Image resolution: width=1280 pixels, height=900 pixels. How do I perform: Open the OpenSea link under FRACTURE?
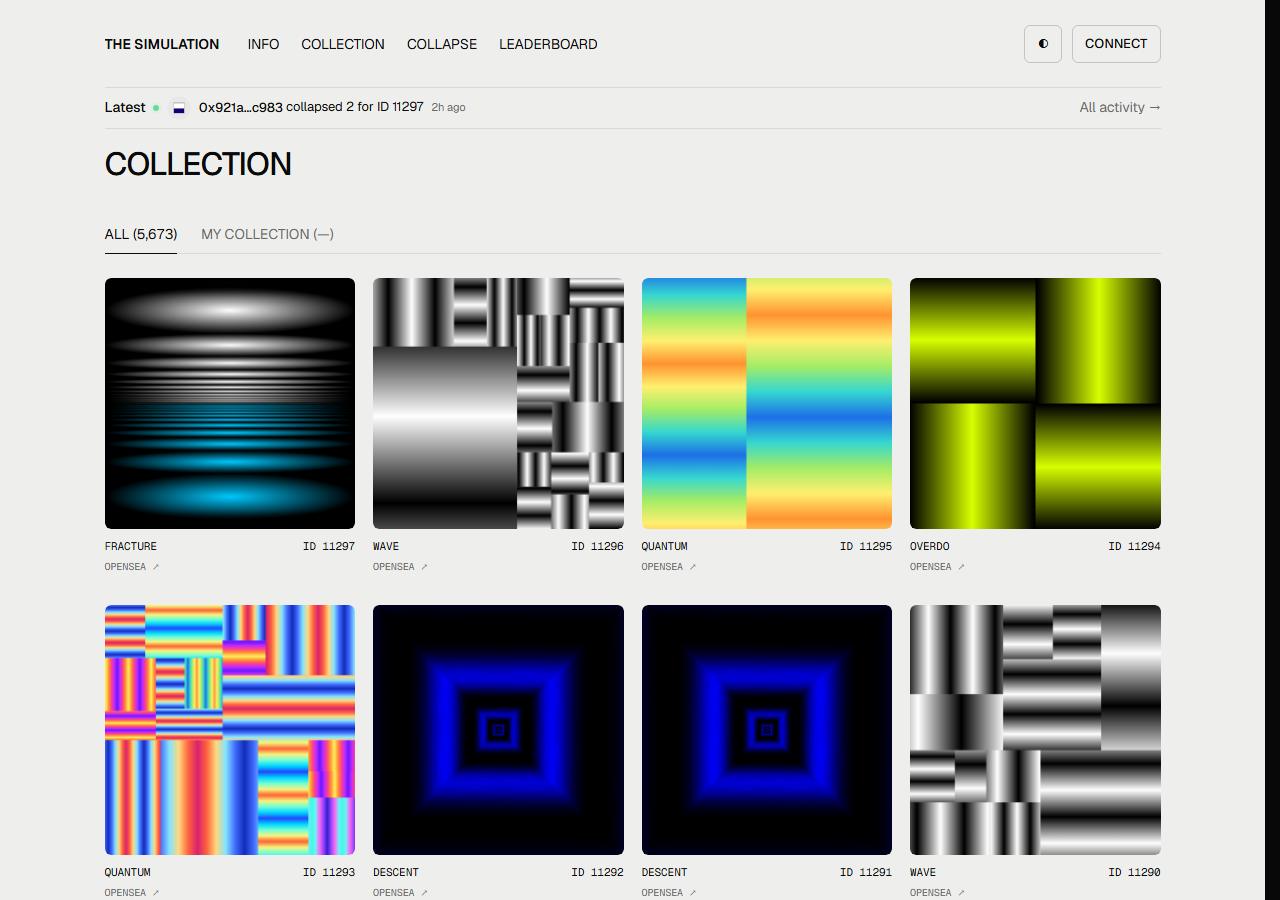132,567
